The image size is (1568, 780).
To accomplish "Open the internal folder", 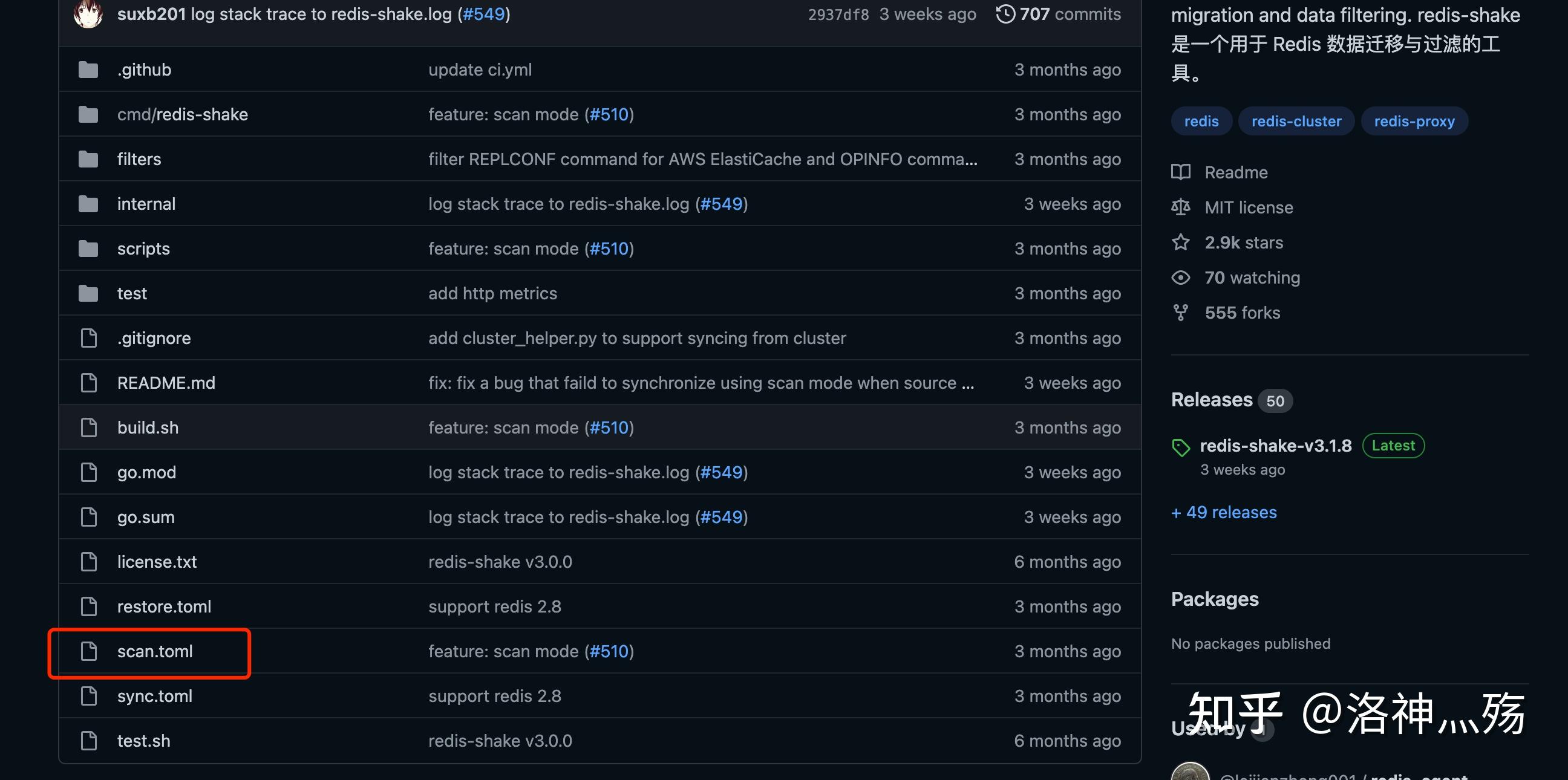I will (x=146, y=204).
